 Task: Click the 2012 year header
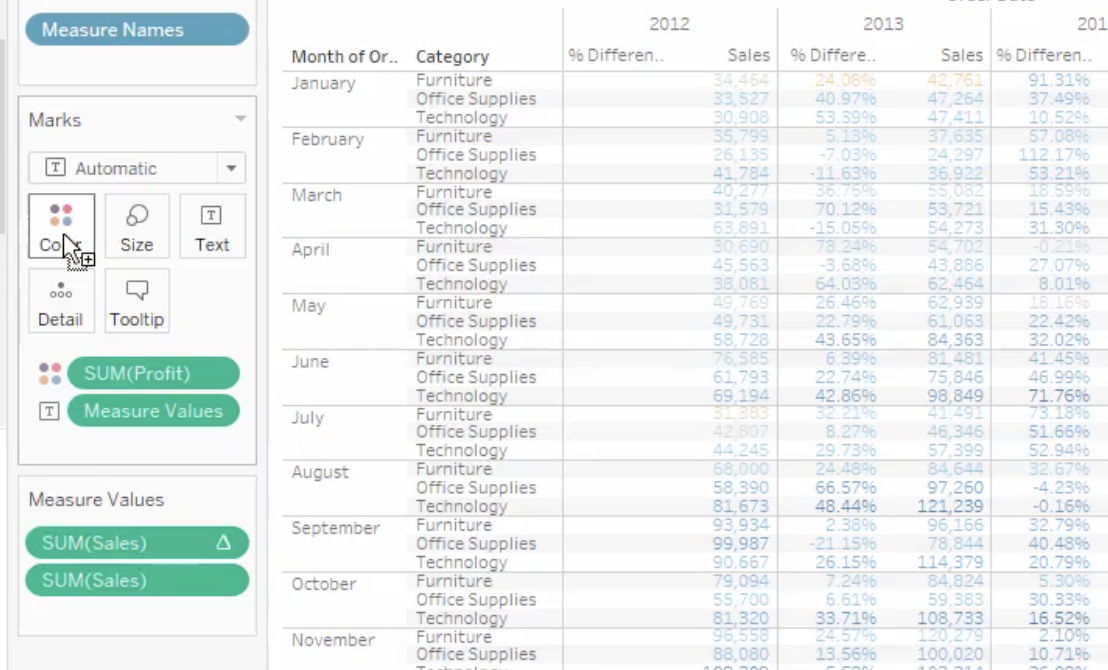(x=669, y=24)
